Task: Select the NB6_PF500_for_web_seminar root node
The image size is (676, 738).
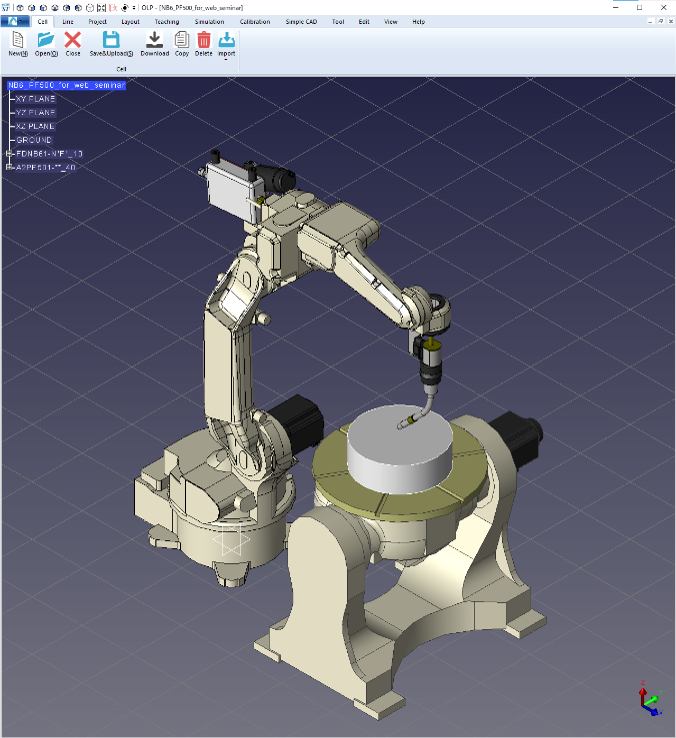Action: click(x=66, y=85)
